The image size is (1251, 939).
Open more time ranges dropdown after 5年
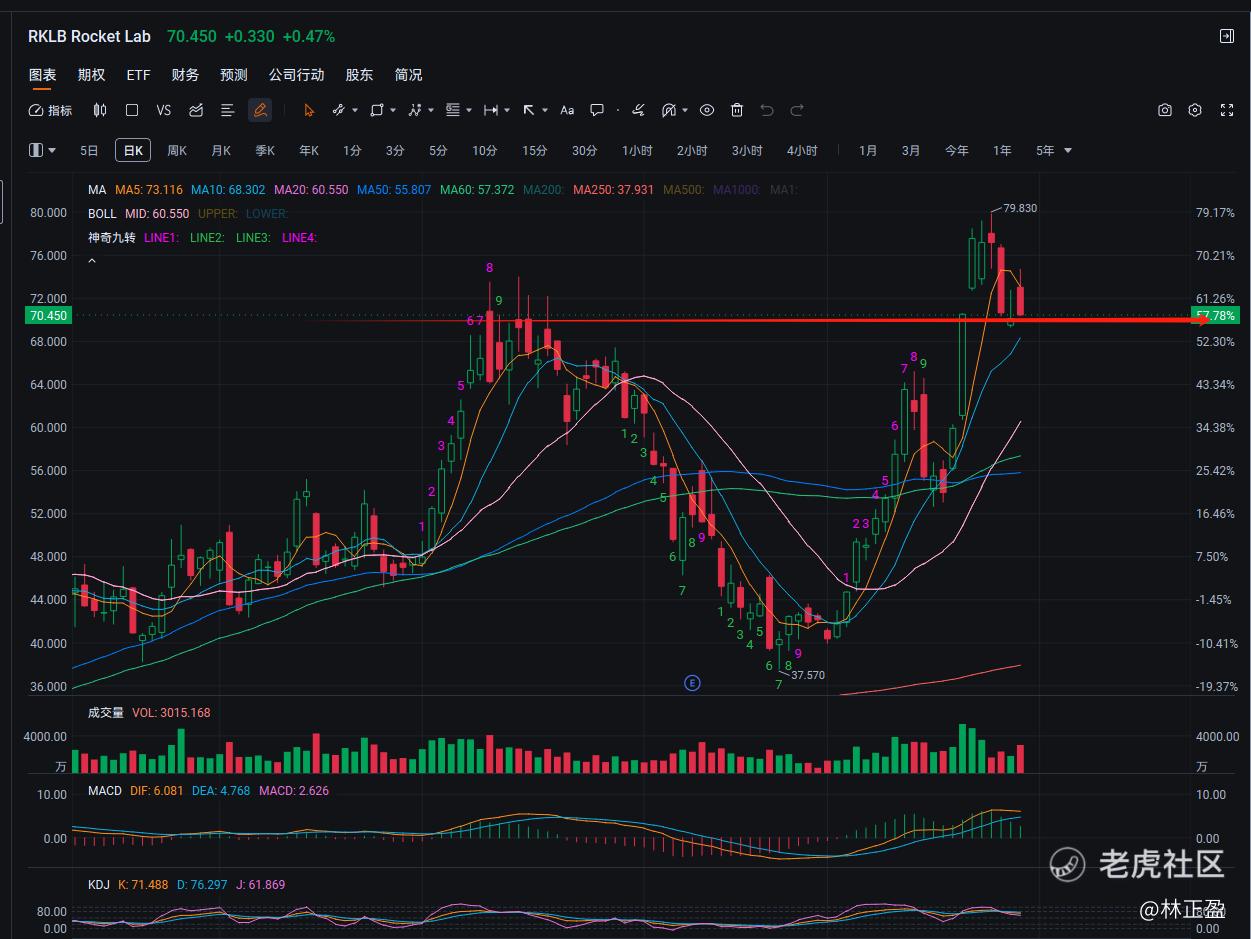(1068, 150)
